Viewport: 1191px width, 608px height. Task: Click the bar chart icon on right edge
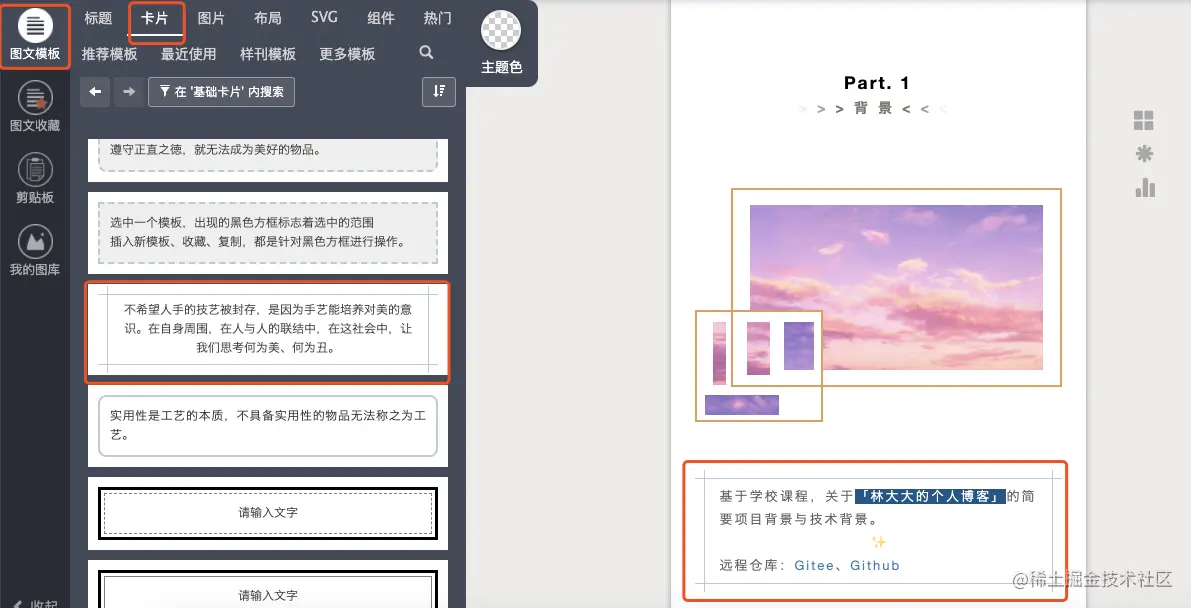1145,188
